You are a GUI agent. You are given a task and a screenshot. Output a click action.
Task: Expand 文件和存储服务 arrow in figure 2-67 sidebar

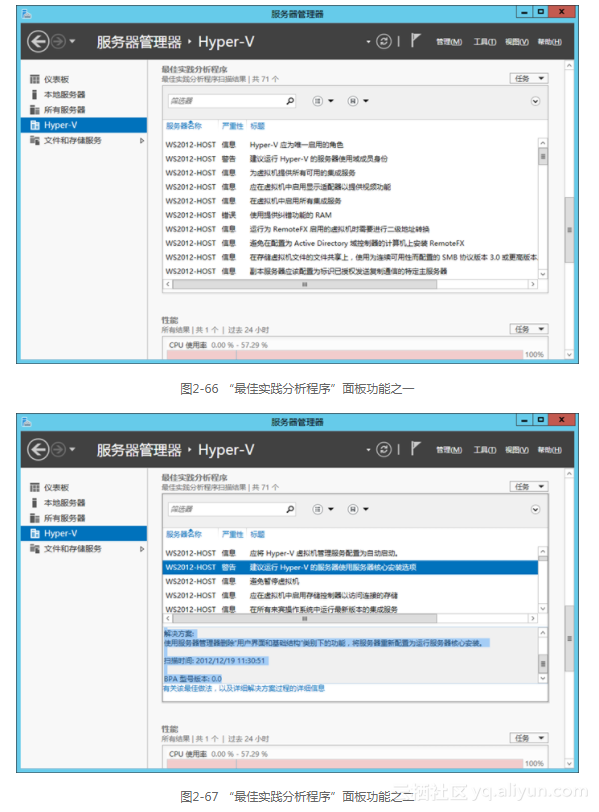(142, 548)
